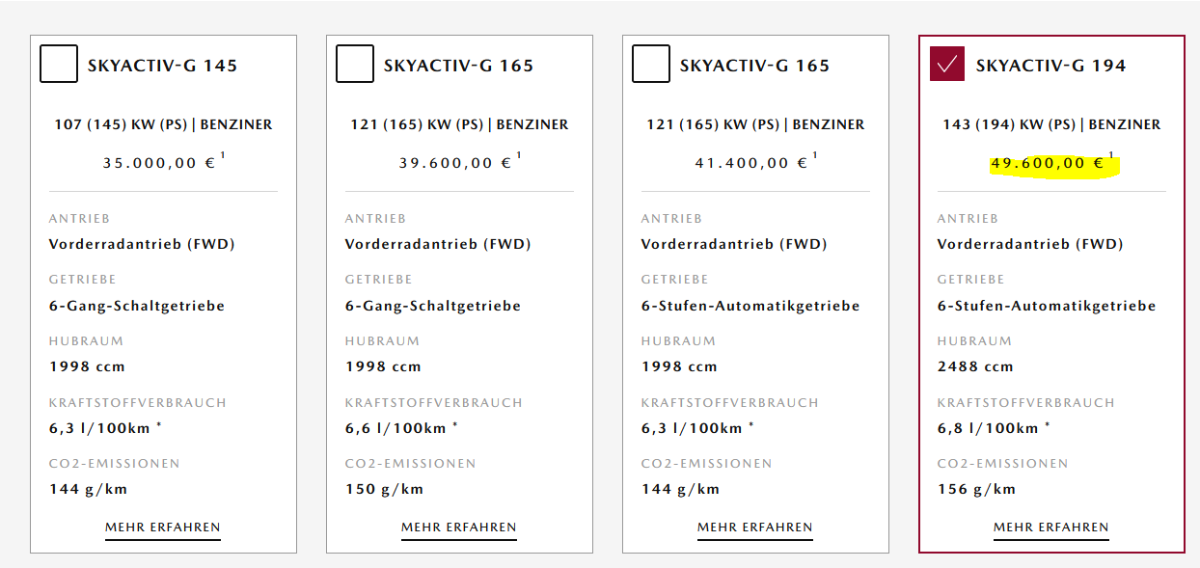This screenshot has height=568, width=1200.
Task: Click the 107 (145) KW (PS) | Benziner text
Action: 163,125
